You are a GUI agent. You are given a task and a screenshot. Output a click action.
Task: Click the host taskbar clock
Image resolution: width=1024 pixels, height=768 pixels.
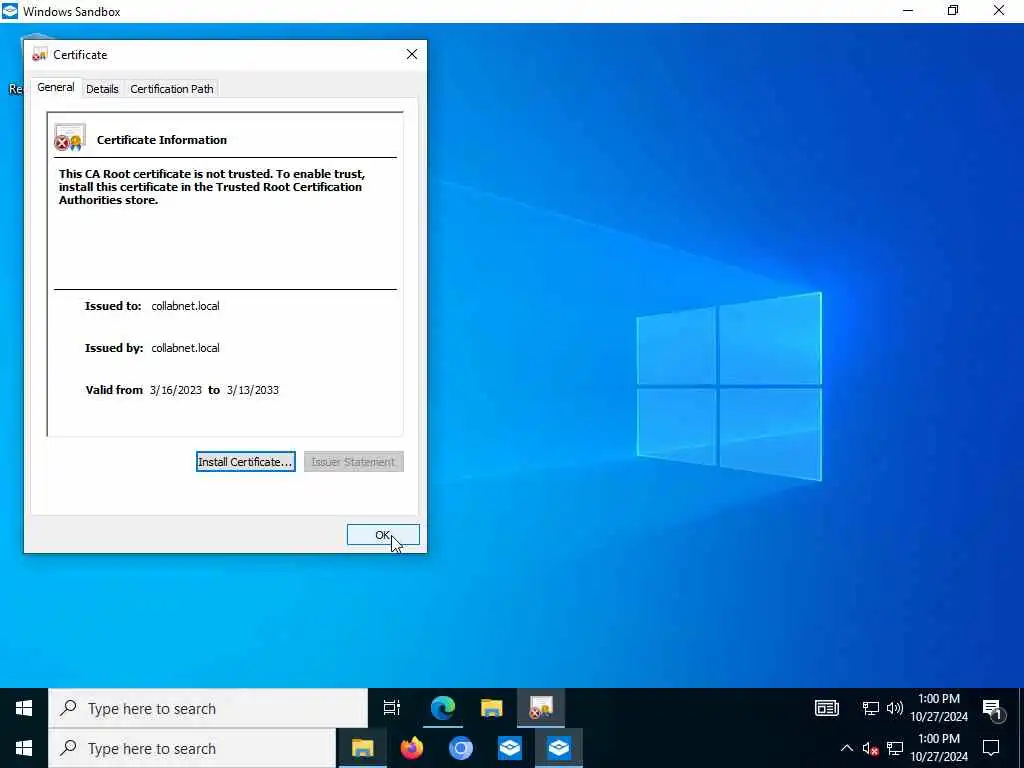click(x=939, y=748)
